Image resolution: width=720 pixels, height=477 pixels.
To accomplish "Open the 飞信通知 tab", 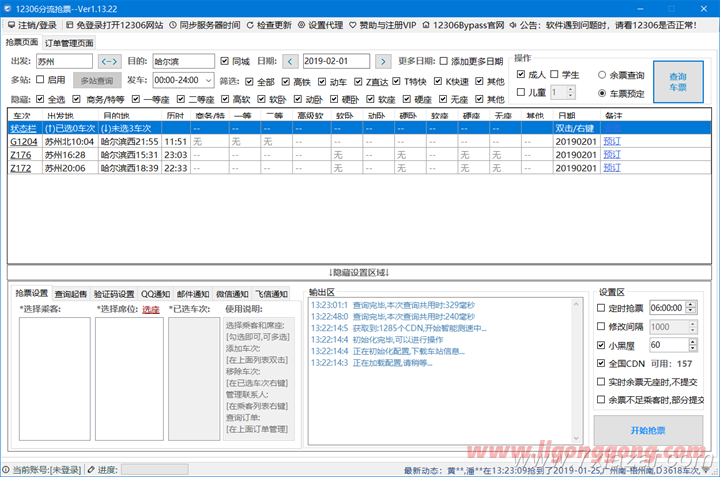I will pos(272,294).
